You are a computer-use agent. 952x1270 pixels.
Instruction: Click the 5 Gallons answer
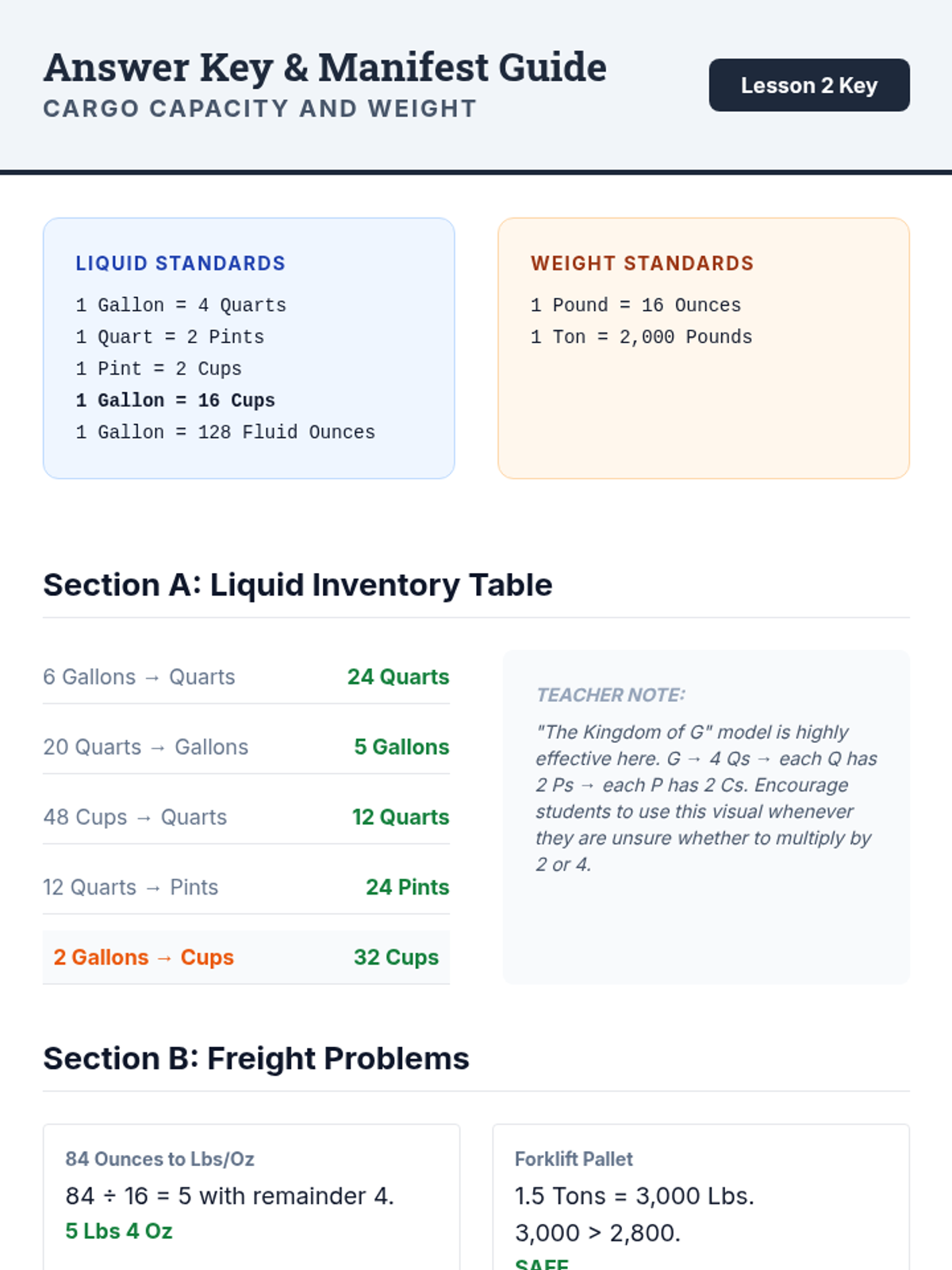point(401,747)
